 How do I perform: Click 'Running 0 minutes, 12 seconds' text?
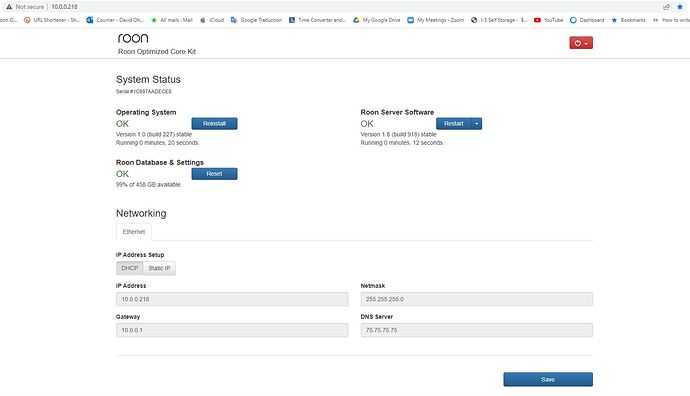[402, 143]
